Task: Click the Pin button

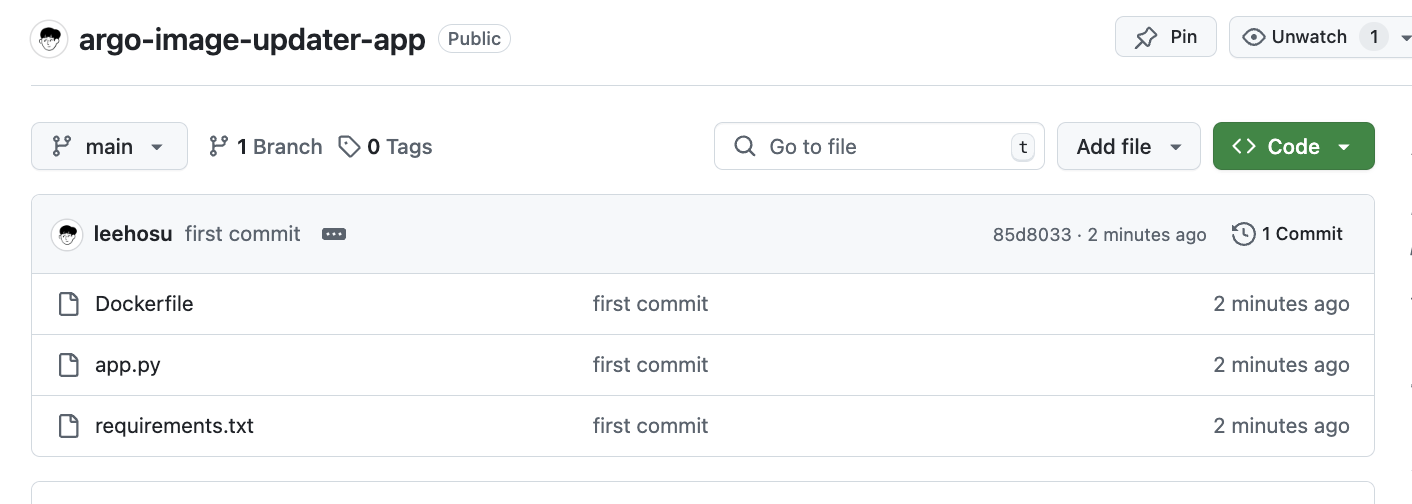Action: (1165, 37)
